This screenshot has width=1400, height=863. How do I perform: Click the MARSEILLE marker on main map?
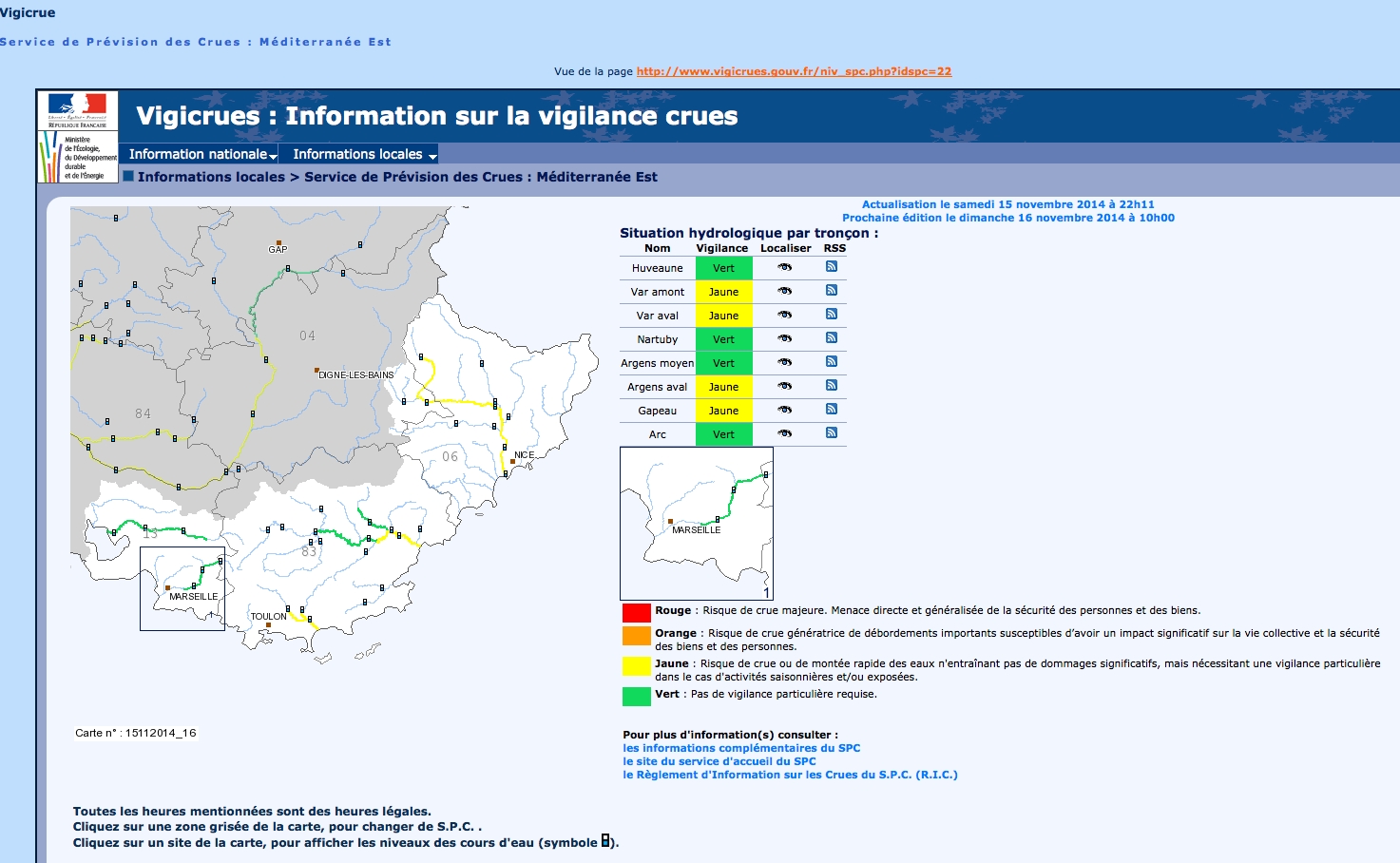(167, 588)
